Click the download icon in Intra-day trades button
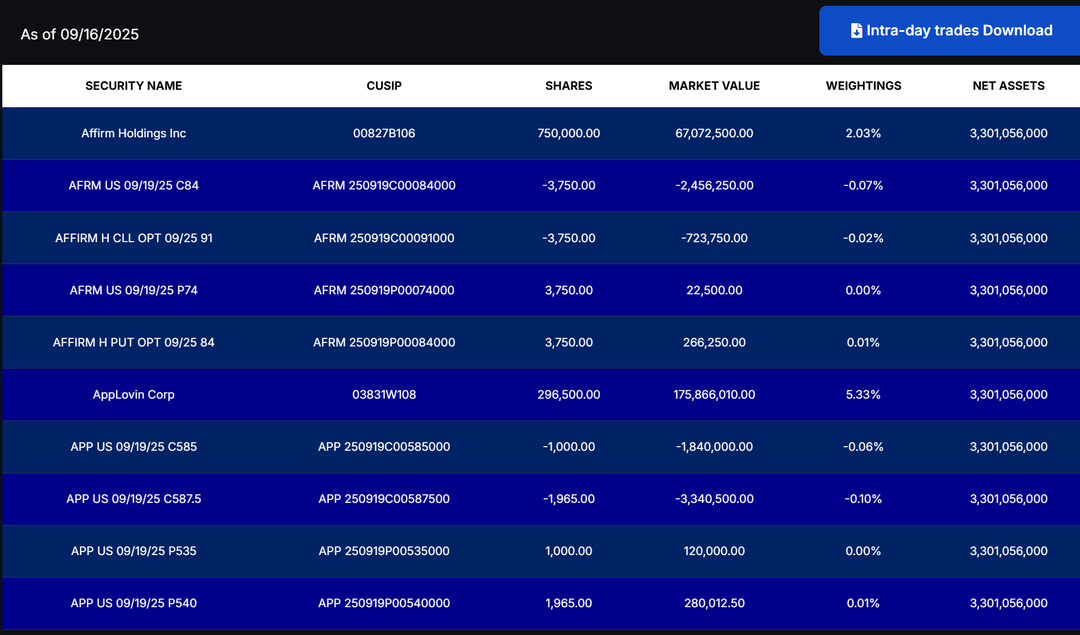This screenshot has width=1080, height=635. tap(856, 31)
